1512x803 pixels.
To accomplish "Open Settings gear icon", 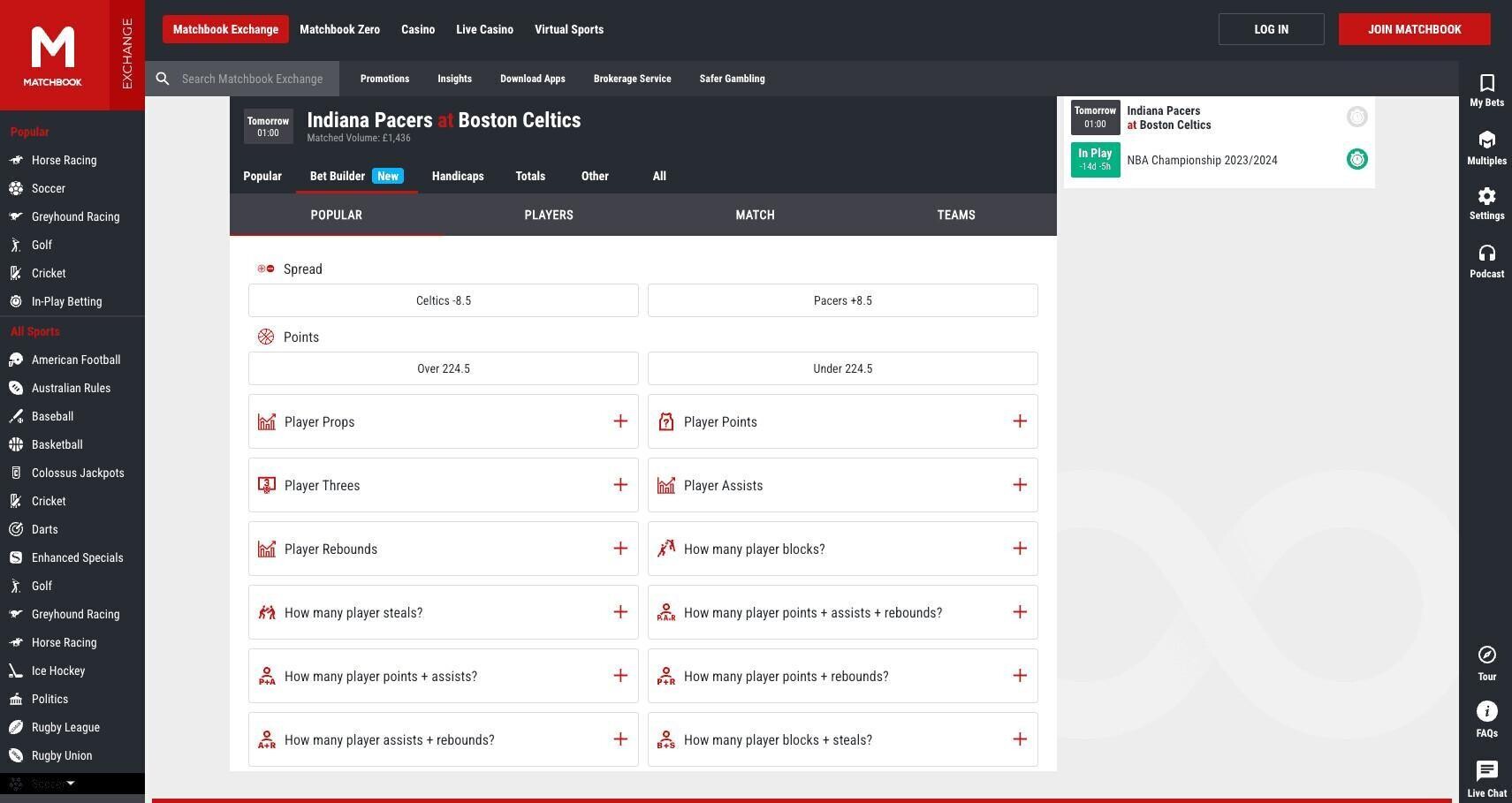I will 1486,196.
